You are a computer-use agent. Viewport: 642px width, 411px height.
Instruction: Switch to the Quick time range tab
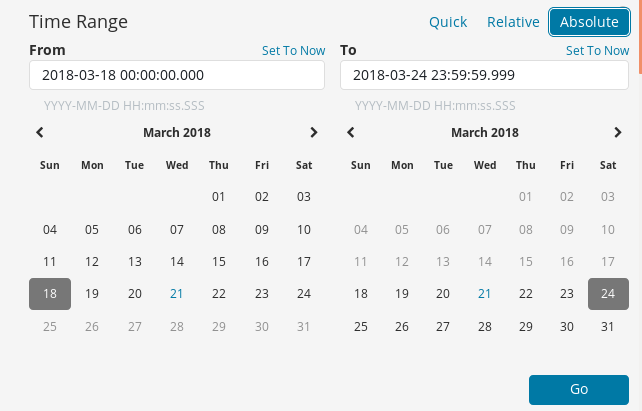pos(449,22)
